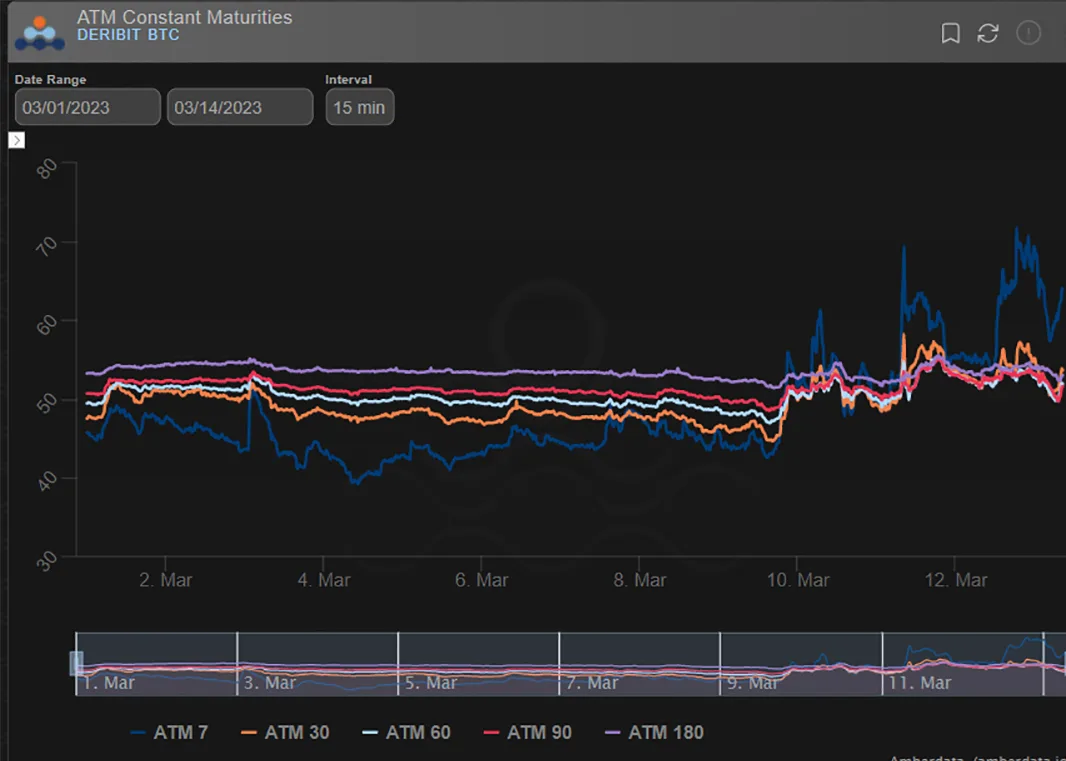Click the 12. Mar x-axis label
The image size is (1066, 761).
pos(956,580)
